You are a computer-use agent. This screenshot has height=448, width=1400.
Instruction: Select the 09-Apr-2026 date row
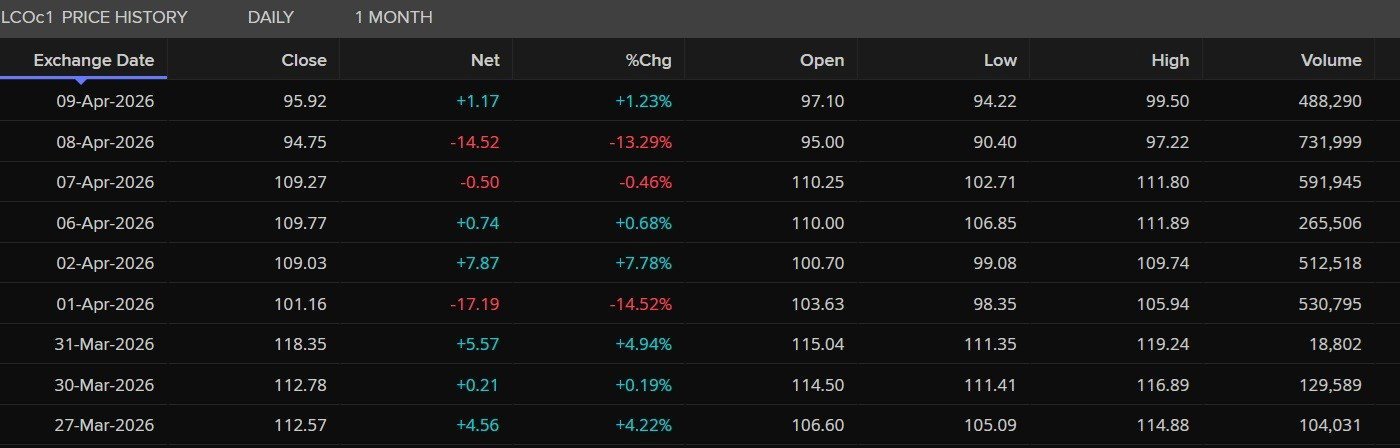[105, 101]
